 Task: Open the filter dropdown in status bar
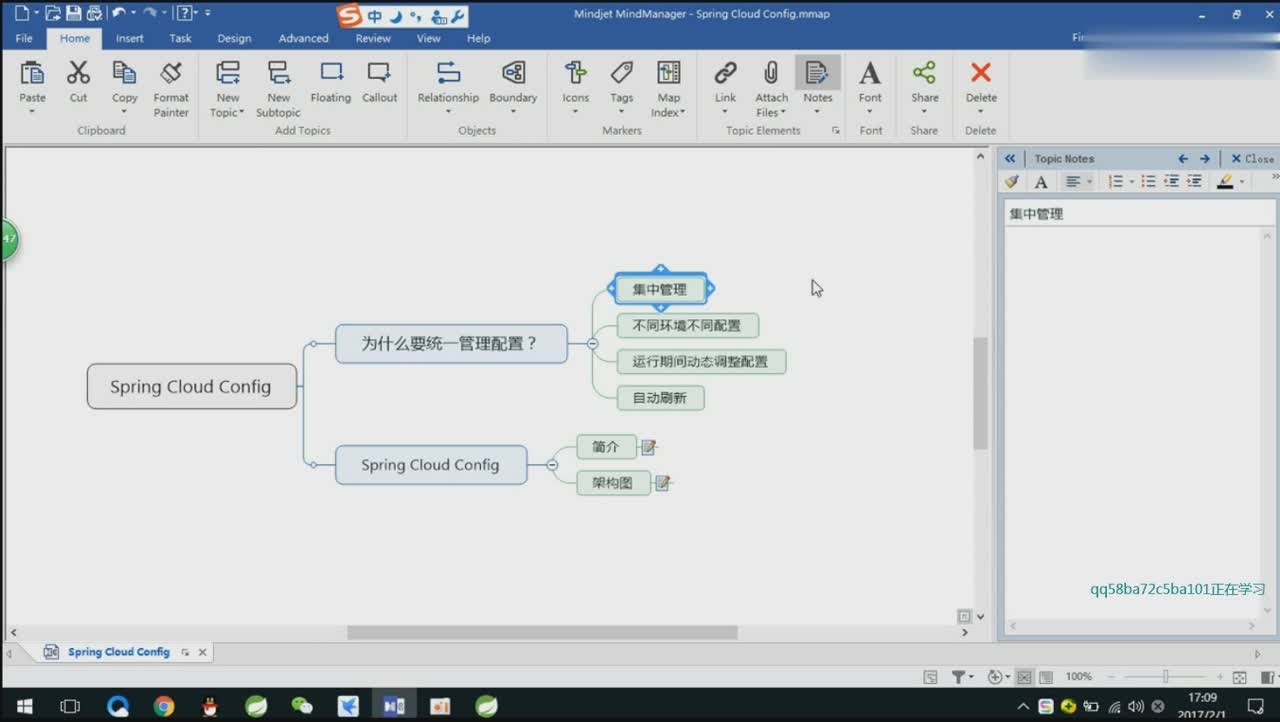pyautogui.click(x=970, y=677)
